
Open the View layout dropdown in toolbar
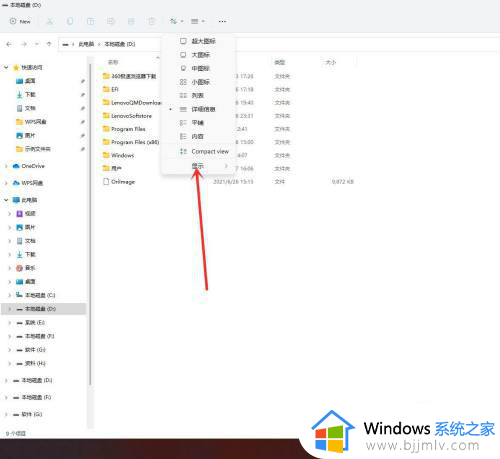coord(198,21)
